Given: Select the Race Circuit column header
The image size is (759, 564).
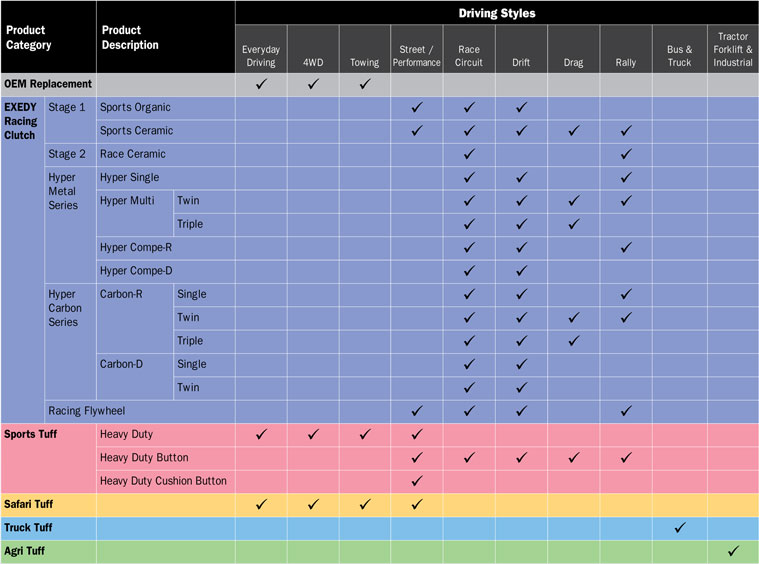Looking at the screenshot, I should coord(469,55).
